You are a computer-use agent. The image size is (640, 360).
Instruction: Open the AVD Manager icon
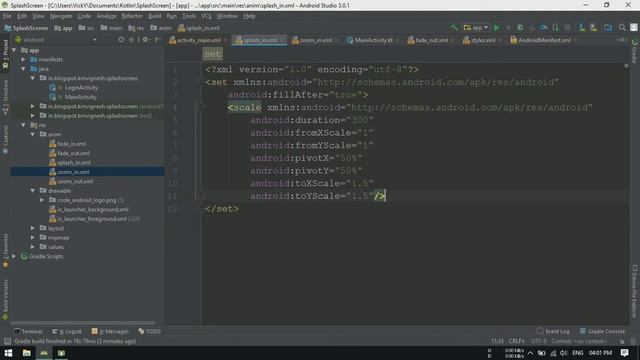[x=582, y=28]
